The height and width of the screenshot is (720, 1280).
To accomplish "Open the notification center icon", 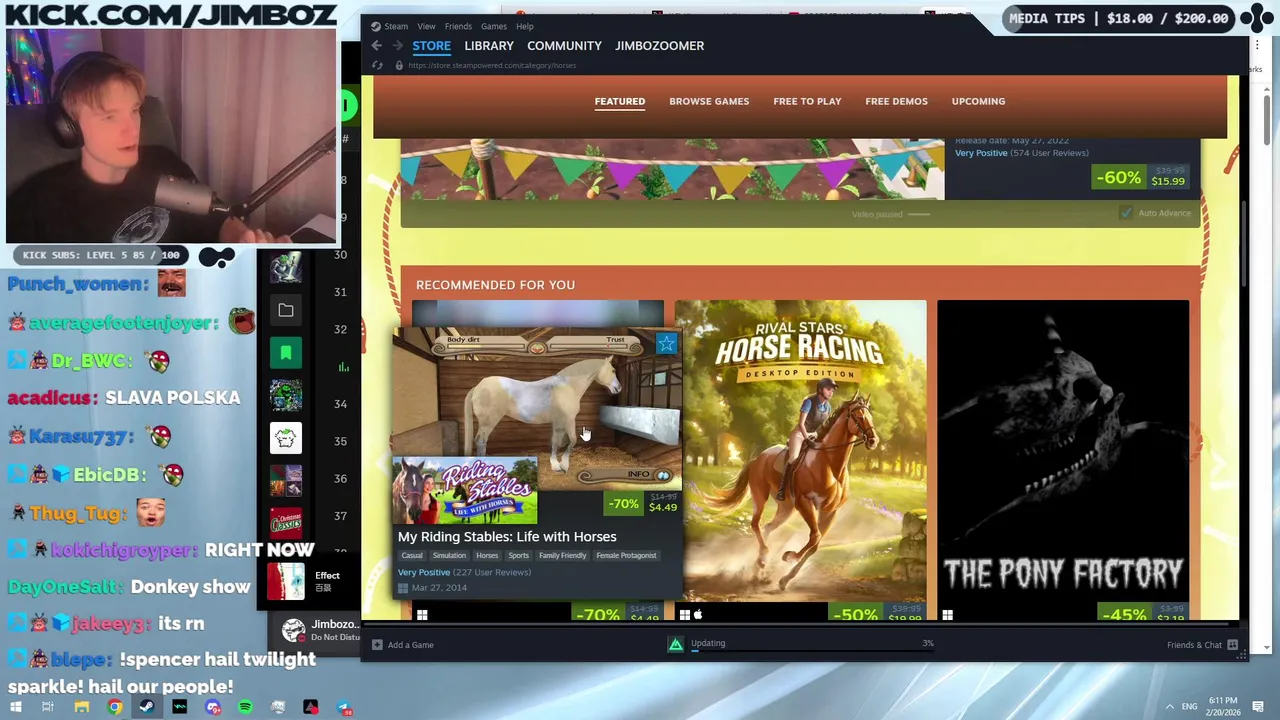I will pyautogui.click(x=1258, y=707).
